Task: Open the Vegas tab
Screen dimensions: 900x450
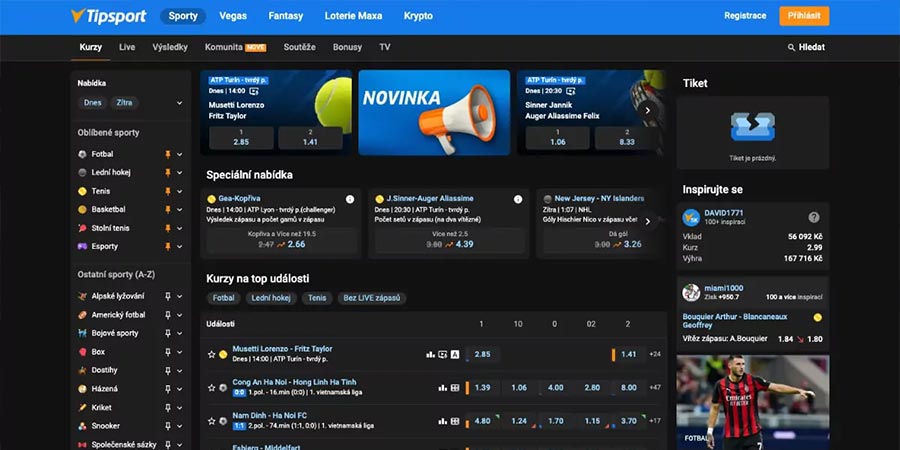Action: coord(233,16)
